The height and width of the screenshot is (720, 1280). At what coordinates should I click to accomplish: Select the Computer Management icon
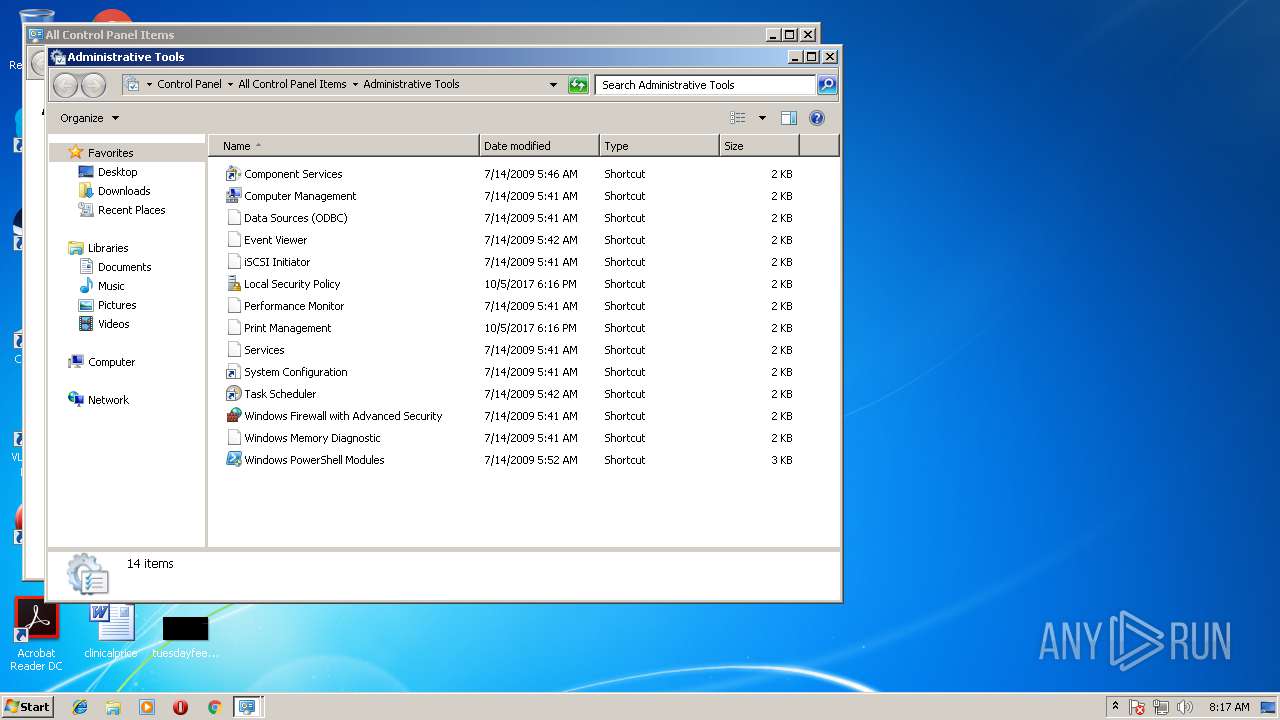[x=233, y=196]
